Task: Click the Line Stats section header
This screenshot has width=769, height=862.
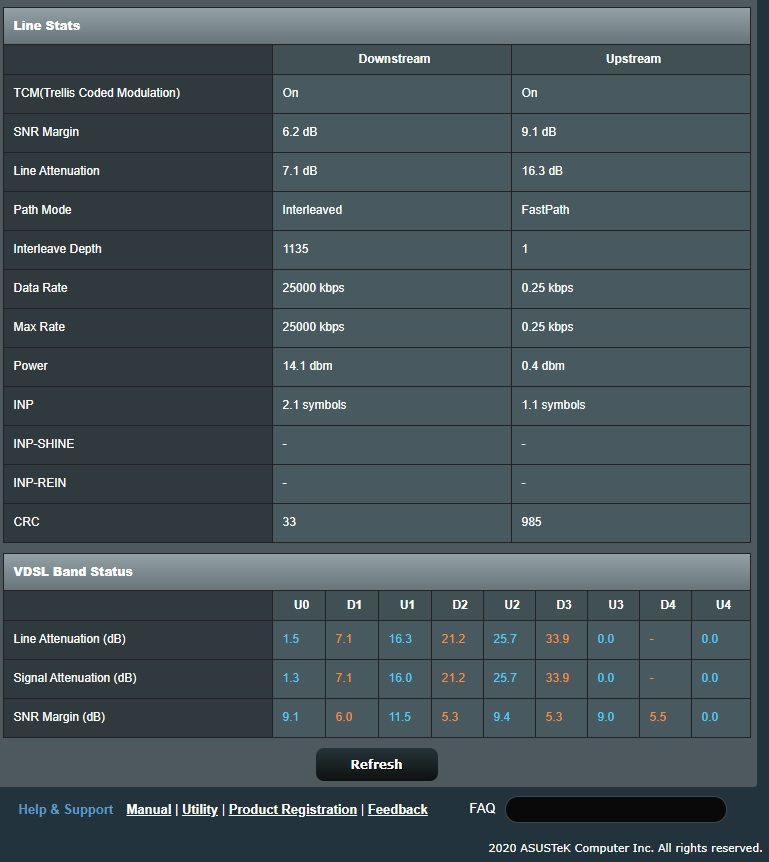Action: [x=47, y=25]
